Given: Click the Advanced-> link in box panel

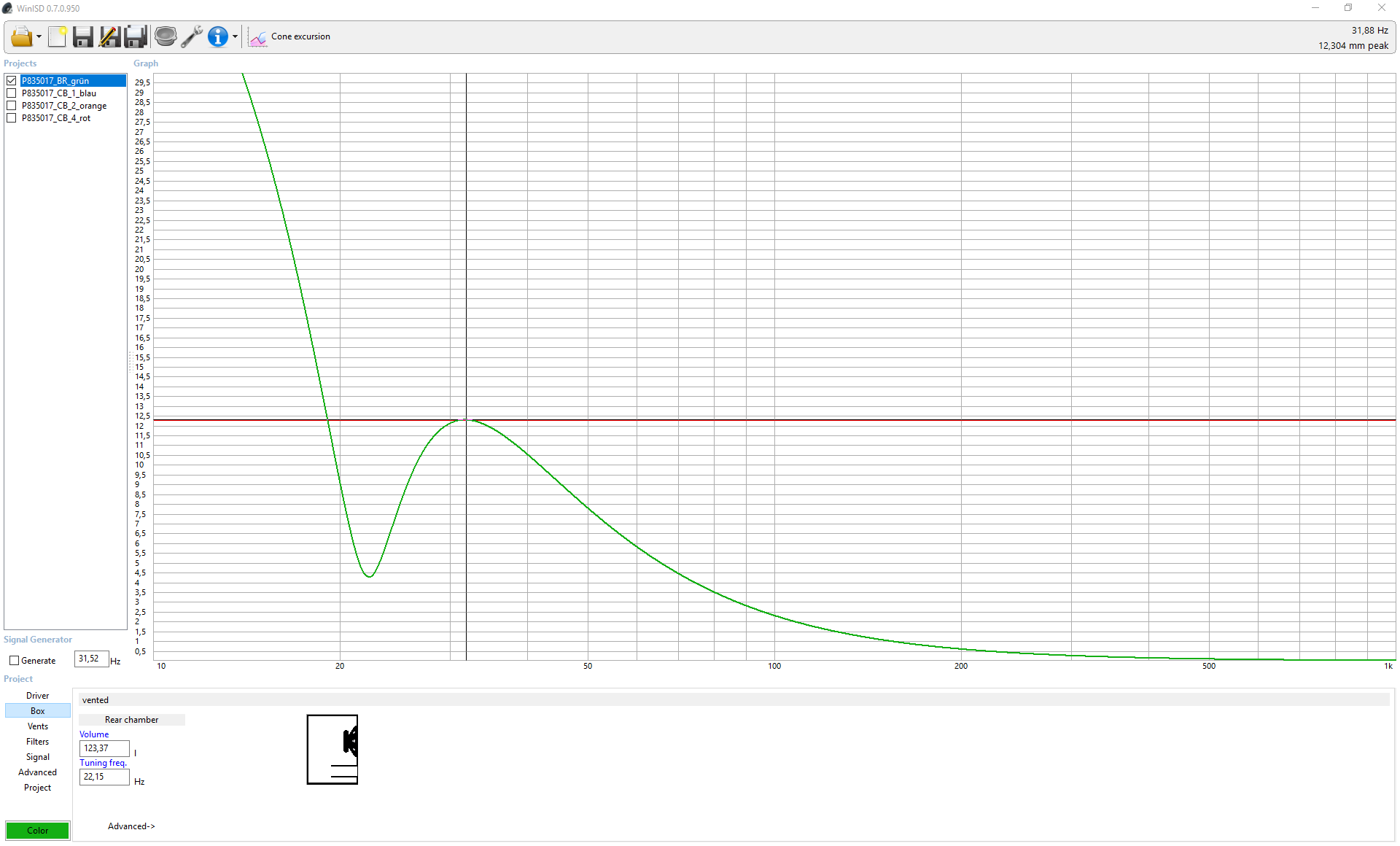Looking at the screenshot, I should pos(131,826).
